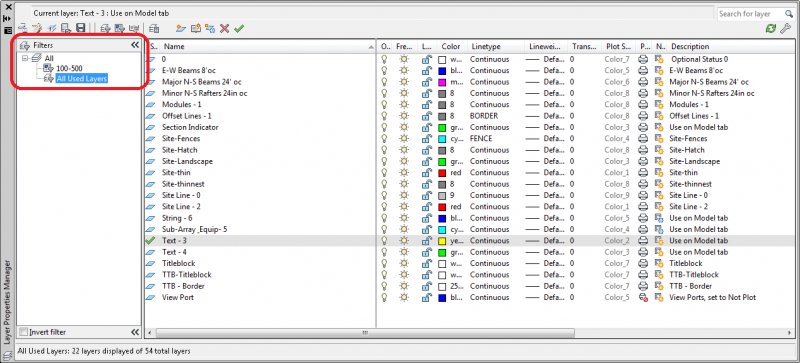Image resolution: width=800 pixels, height=363 pixels.
Task: Toggle plot printer for Site-thin layer
Action: (643, 173)
